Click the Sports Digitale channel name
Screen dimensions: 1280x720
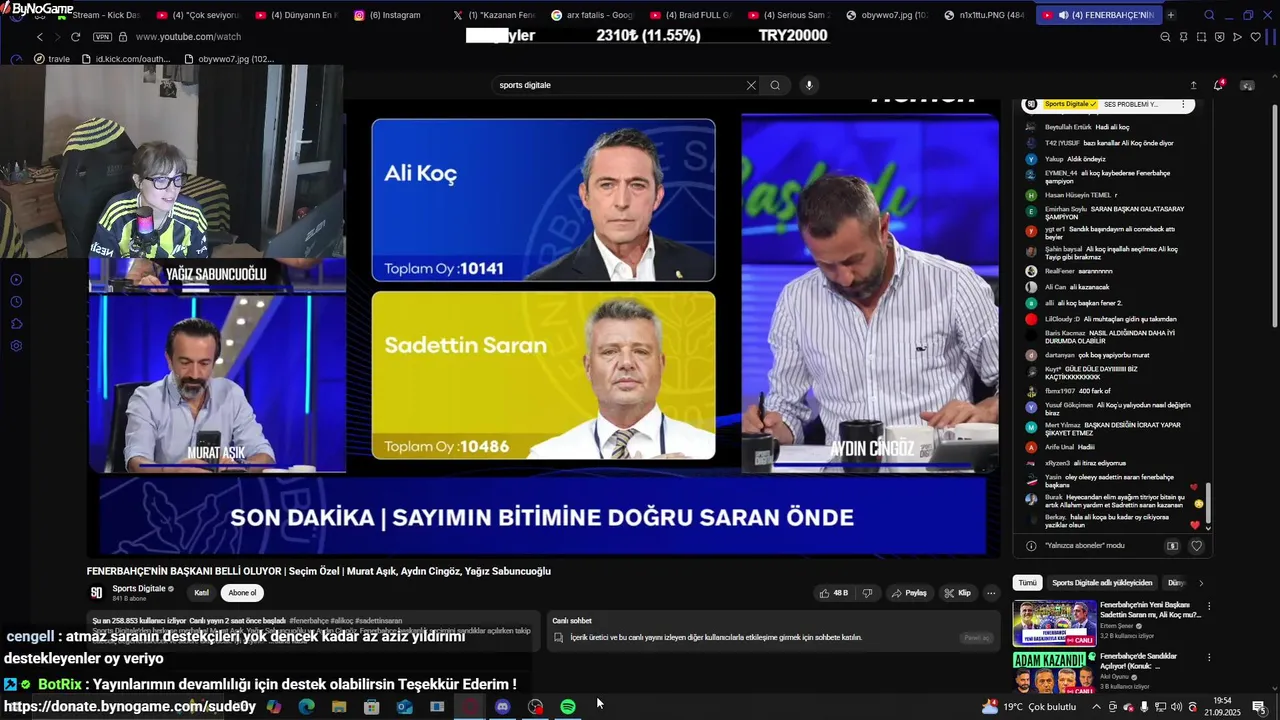click(139, 589)
